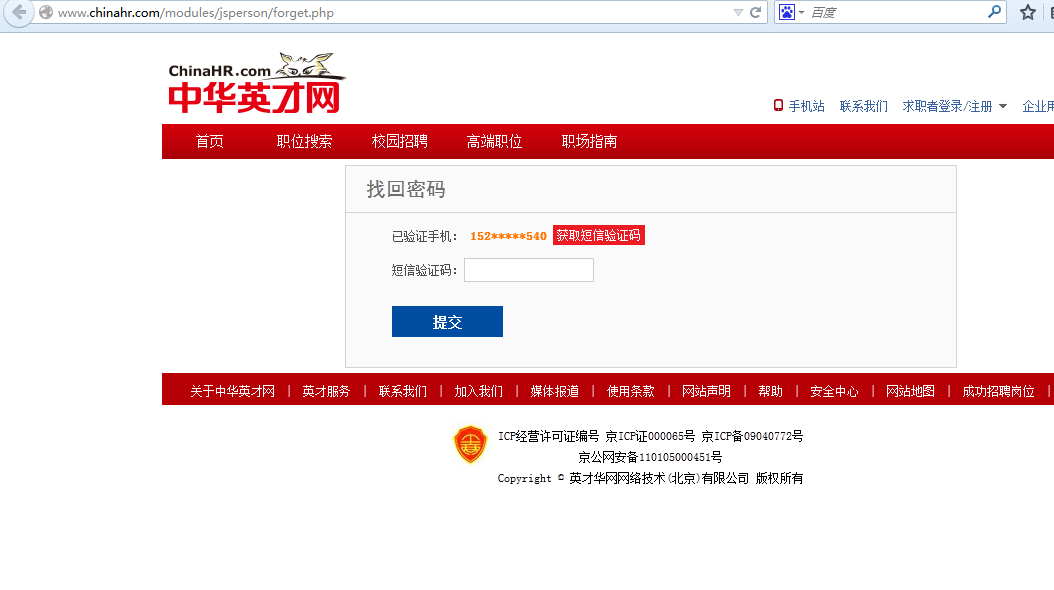The image size is (1054, 590).
Task: Open the 安全中心 footer link
Action: pos(834,391)
